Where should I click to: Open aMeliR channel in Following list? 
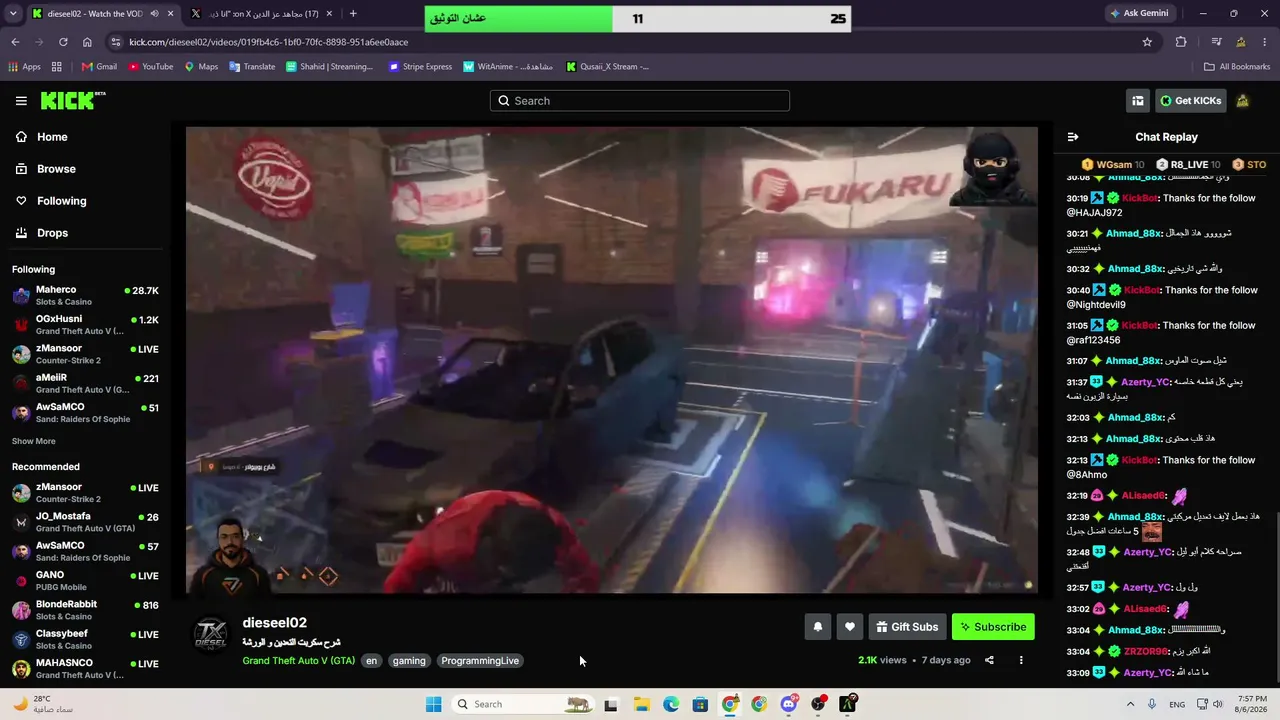[85, 383]
